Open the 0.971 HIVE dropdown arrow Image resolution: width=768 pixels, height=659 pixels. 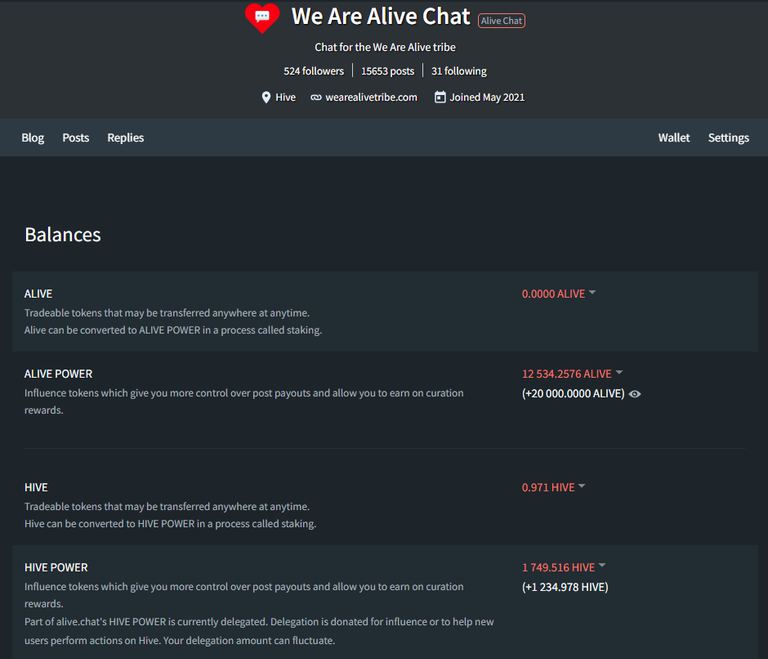tap(582, 486)
